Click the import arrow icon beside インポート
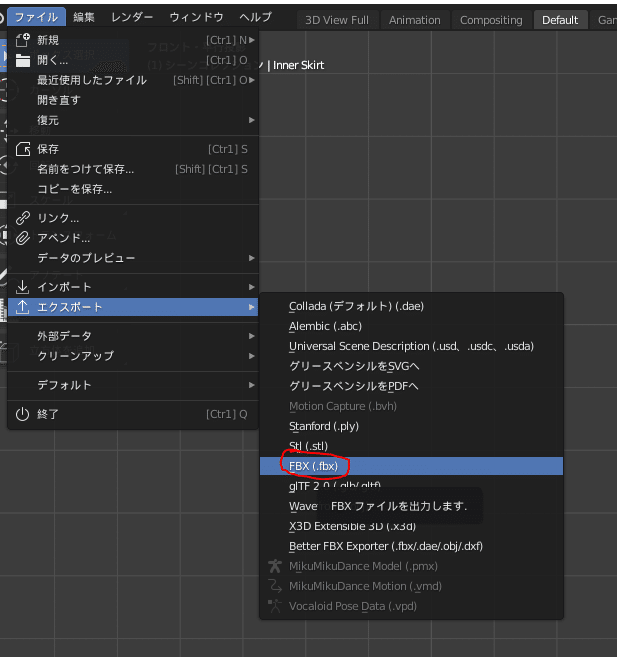 point(23,287)
